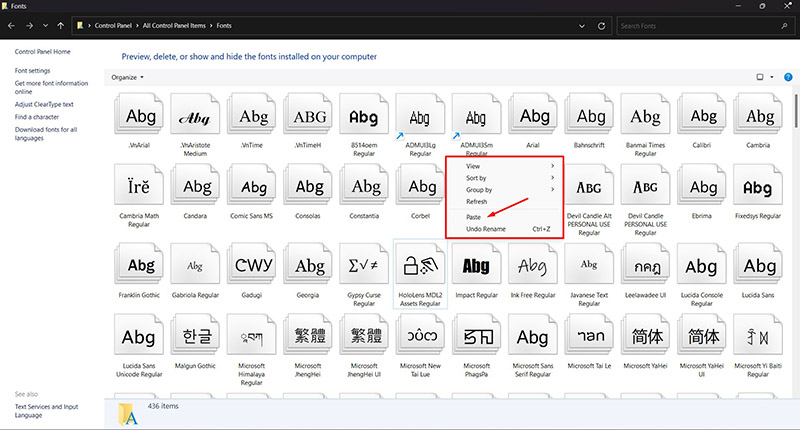Select the Cambria font icon
The height and width of the screenshot is (430, 800).
pos(758,114)
